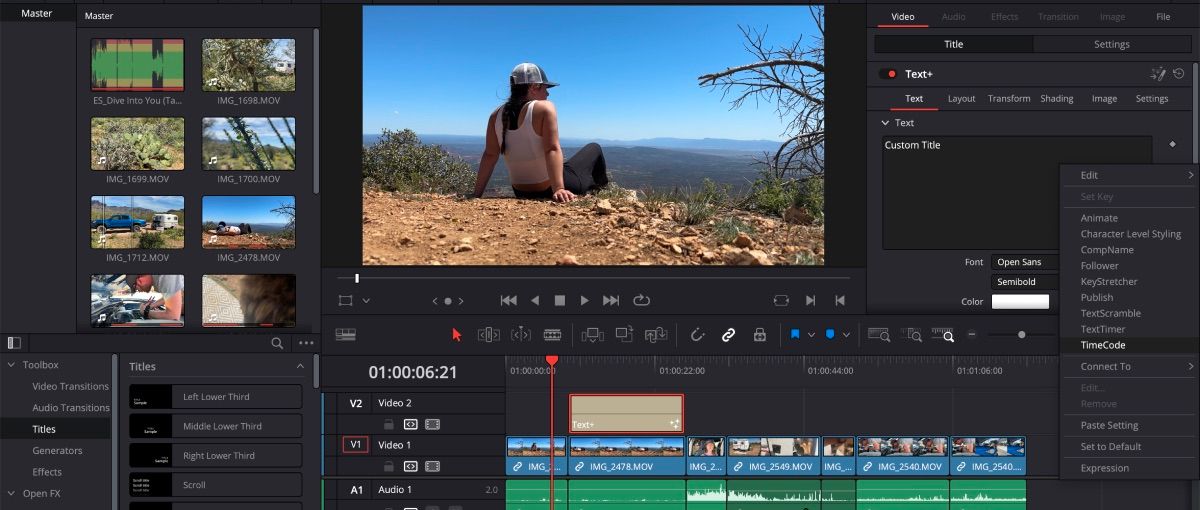Adjust the timeline zoom slider handle
Screen dimensions: 1200x510
pyautogui.click(x=1021, y=335)
